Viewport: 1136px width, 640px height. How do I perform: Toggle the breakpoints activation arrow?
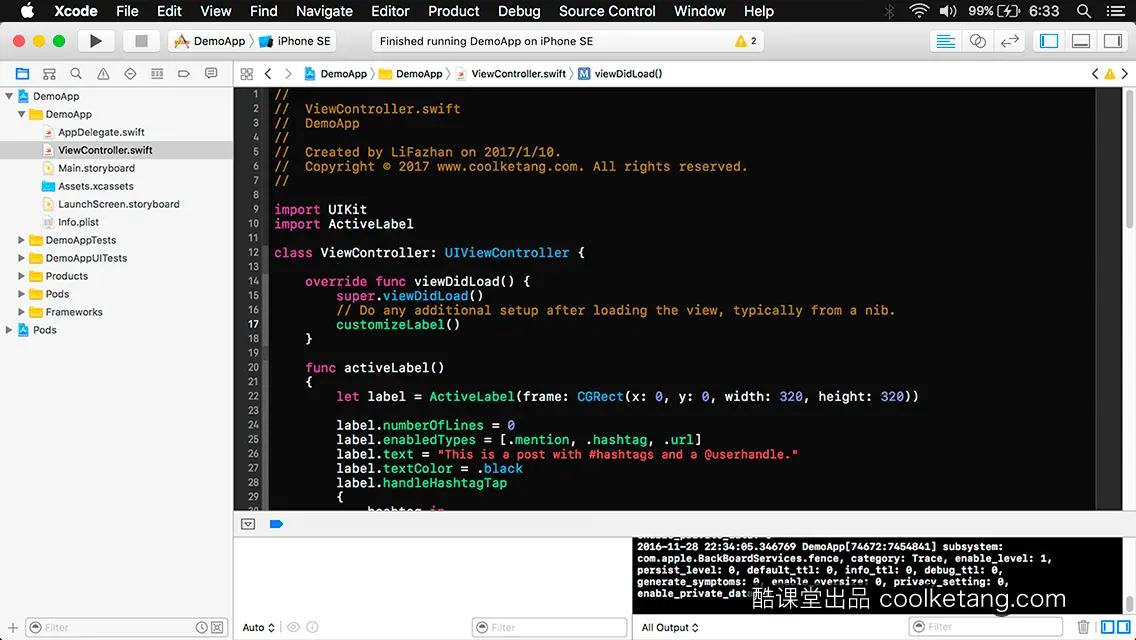(276, 524)
